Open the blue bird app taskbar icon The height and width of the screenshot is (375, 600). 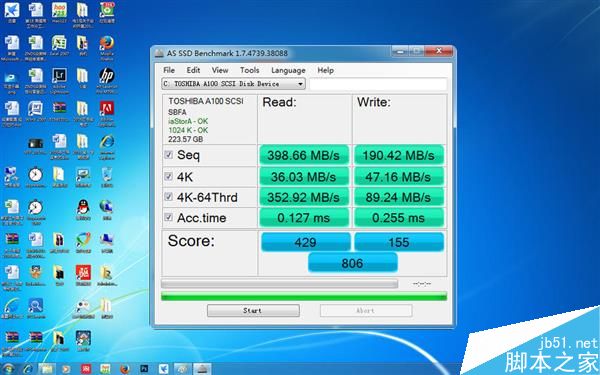click(x=163, y=369)
